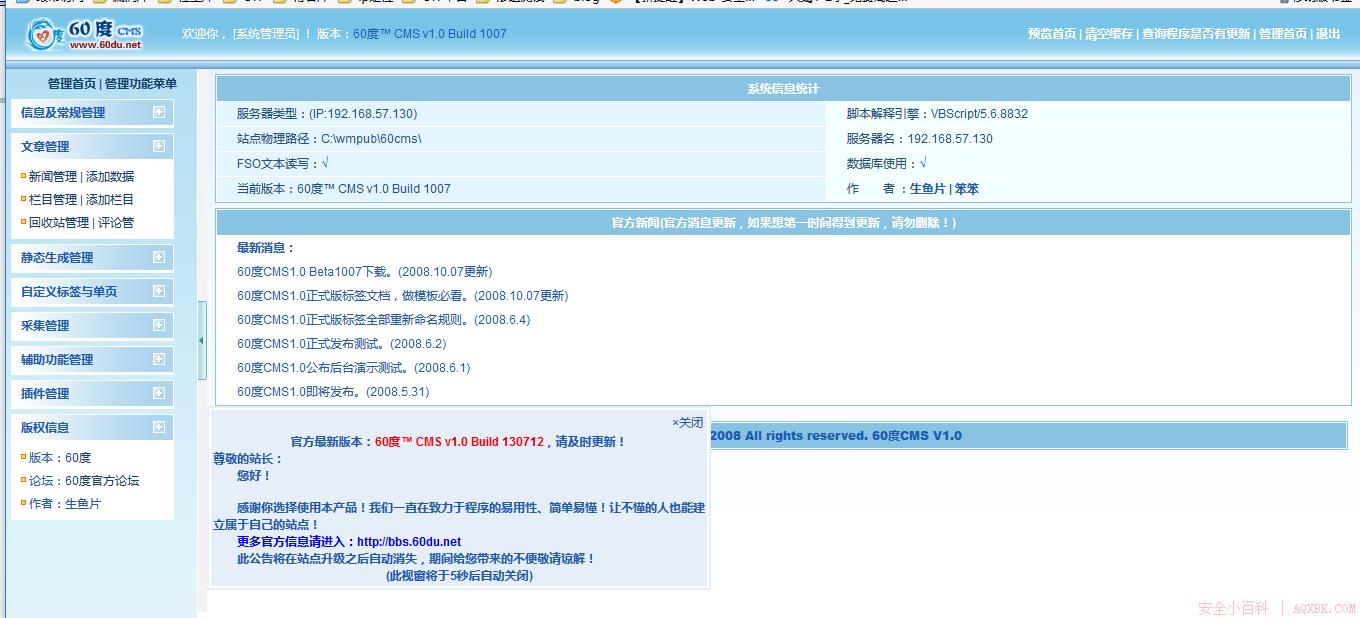
Task: Toggle the 文章管理 section expander icon
Action: tap(158, 146)
